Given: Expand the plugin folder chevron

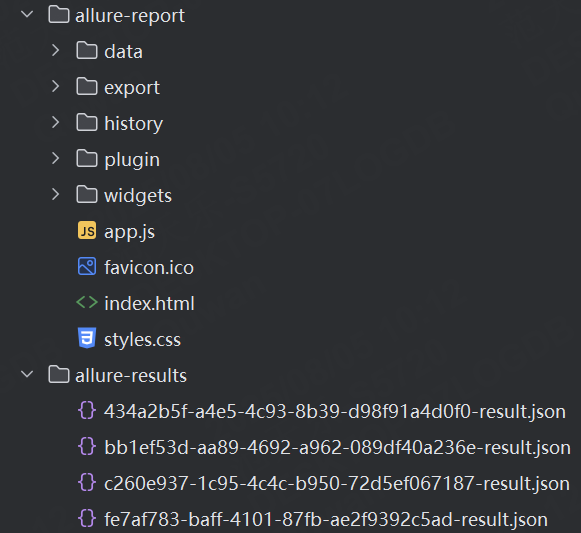Looking at the screenshot, I should point(56,158).
